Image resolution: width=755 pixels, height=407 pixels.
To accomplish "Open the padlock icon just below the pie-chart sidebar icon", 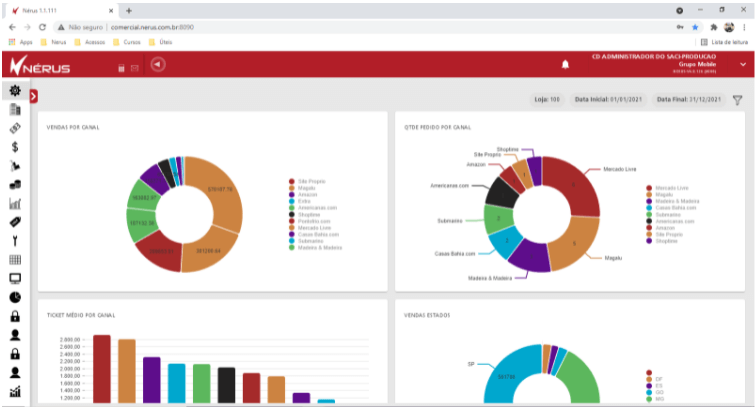I will (15, 316).
